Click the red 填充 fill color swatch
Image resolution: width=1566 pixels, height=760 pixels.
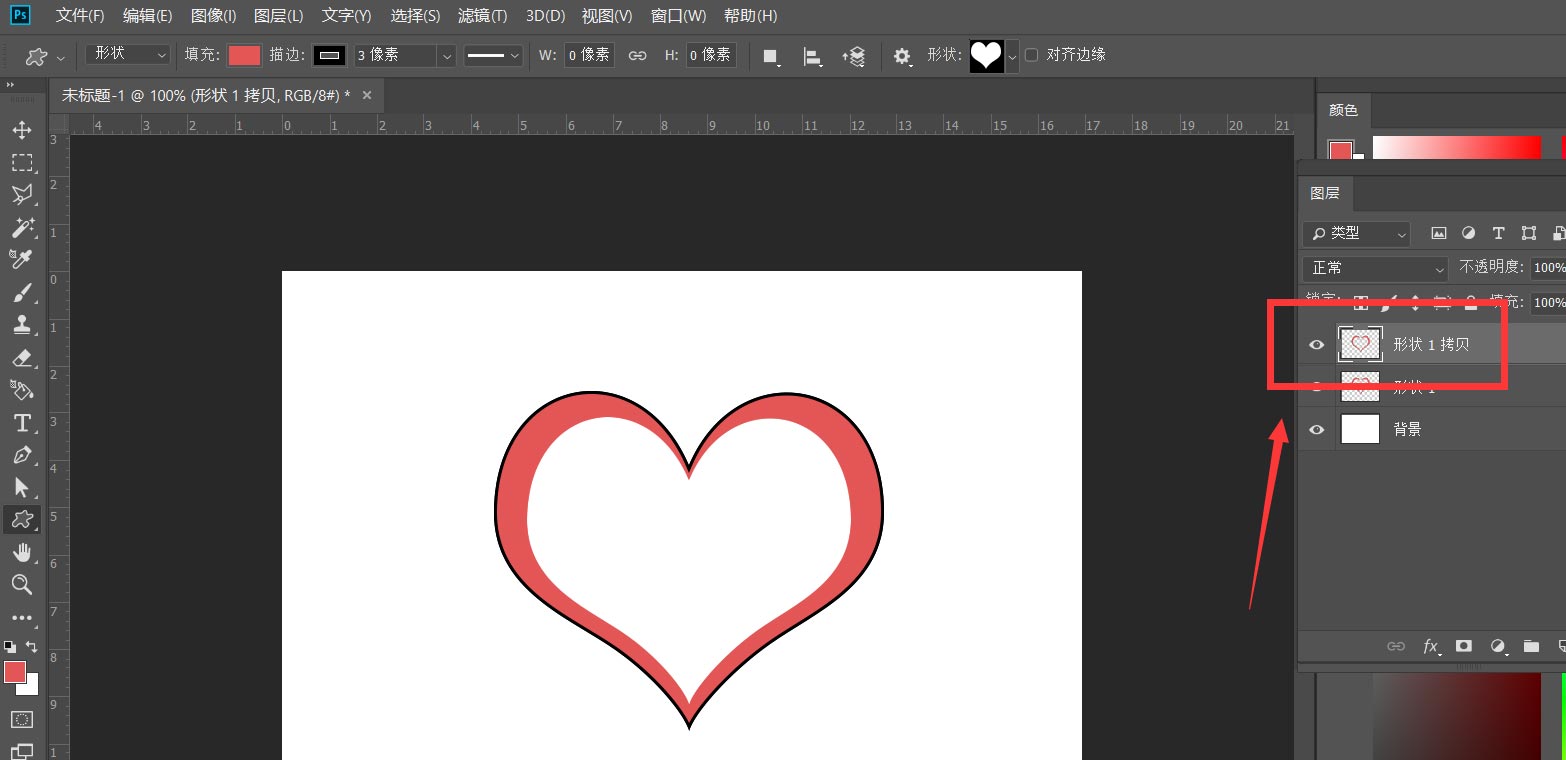pyautogui.click(x=244, y=55)
